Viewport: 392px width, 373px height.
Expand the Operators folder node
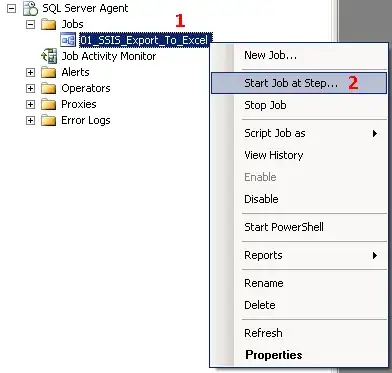coord(30,88)
